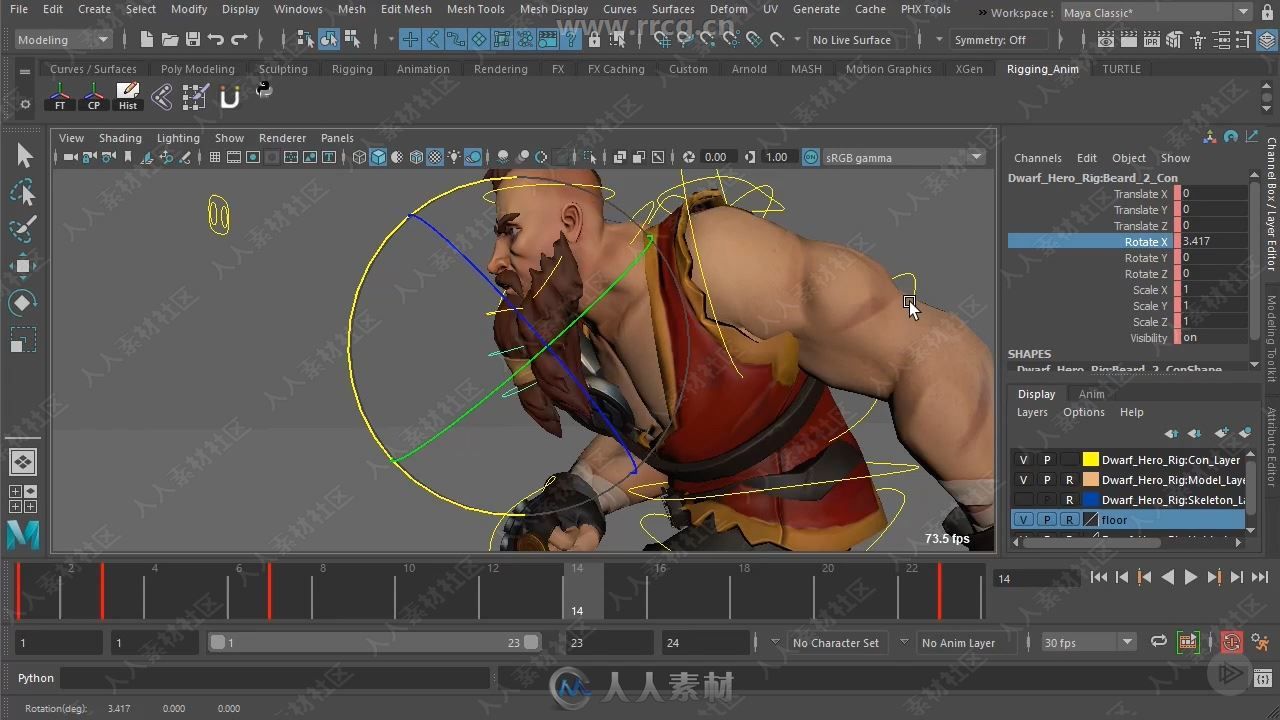Click the Python command line input
The height and width of the screenshot is (720, 1280).
tap(275, 678)
